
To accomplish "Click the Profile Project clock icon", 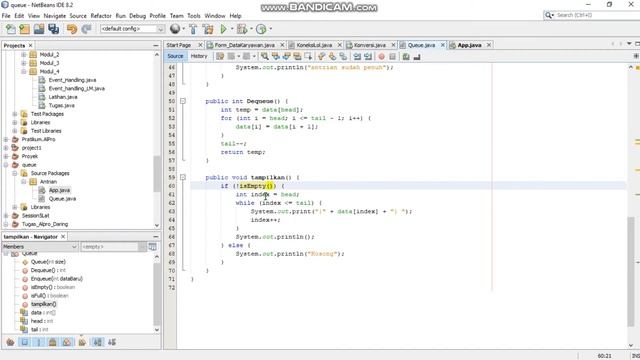I will point(261,29).
